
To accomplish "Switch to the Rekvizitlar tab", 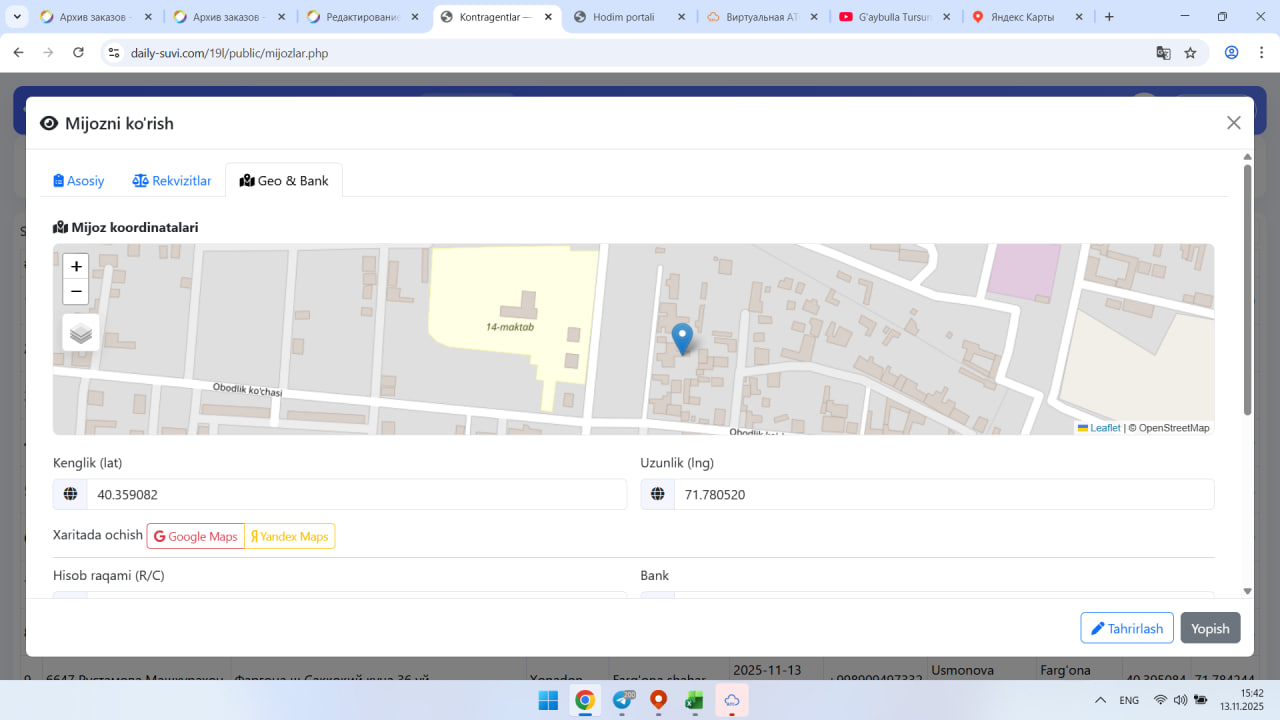I will (172, 181).
